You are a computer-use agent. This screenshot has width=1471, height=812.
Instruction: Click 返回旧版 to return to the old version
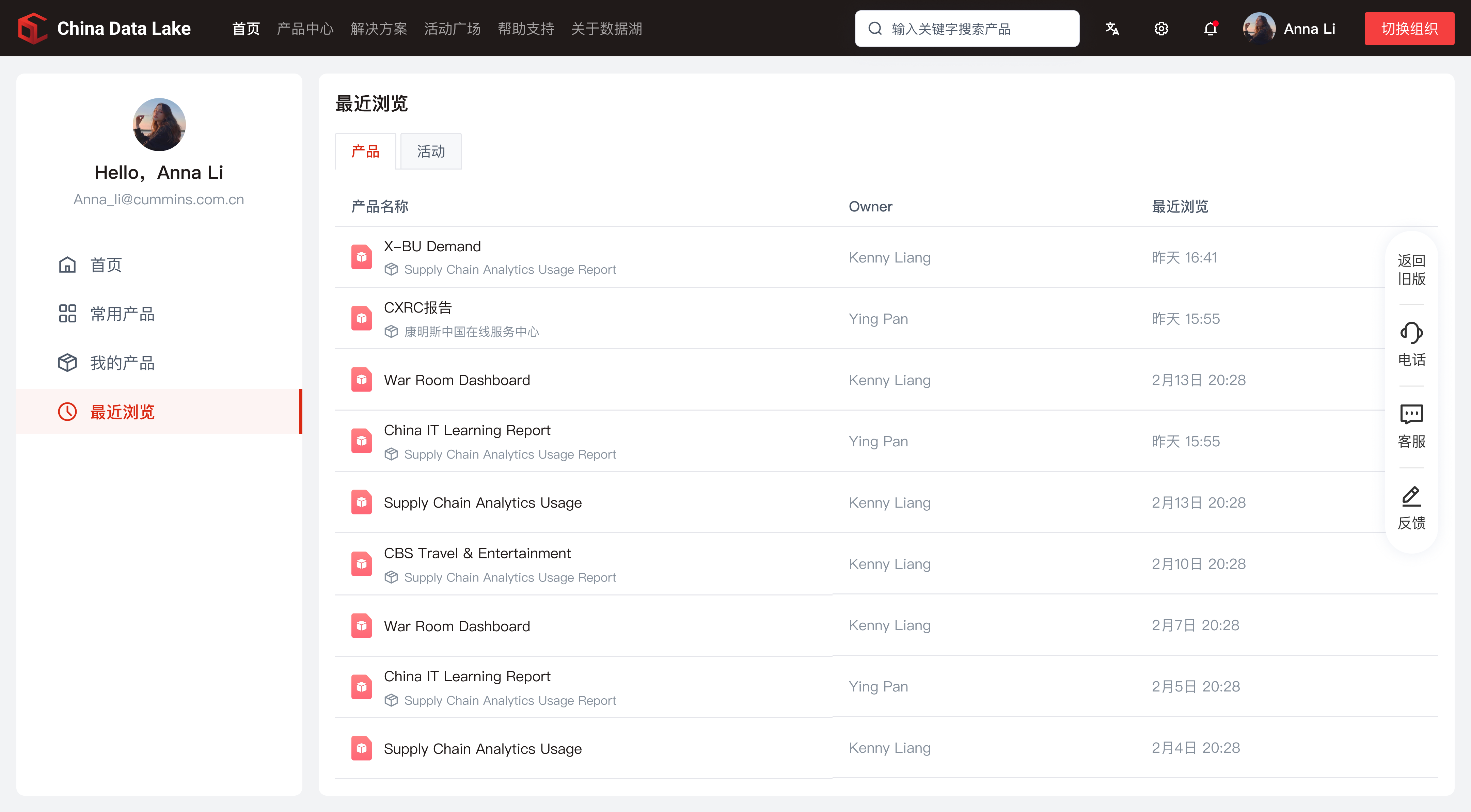pos(1411,270)
